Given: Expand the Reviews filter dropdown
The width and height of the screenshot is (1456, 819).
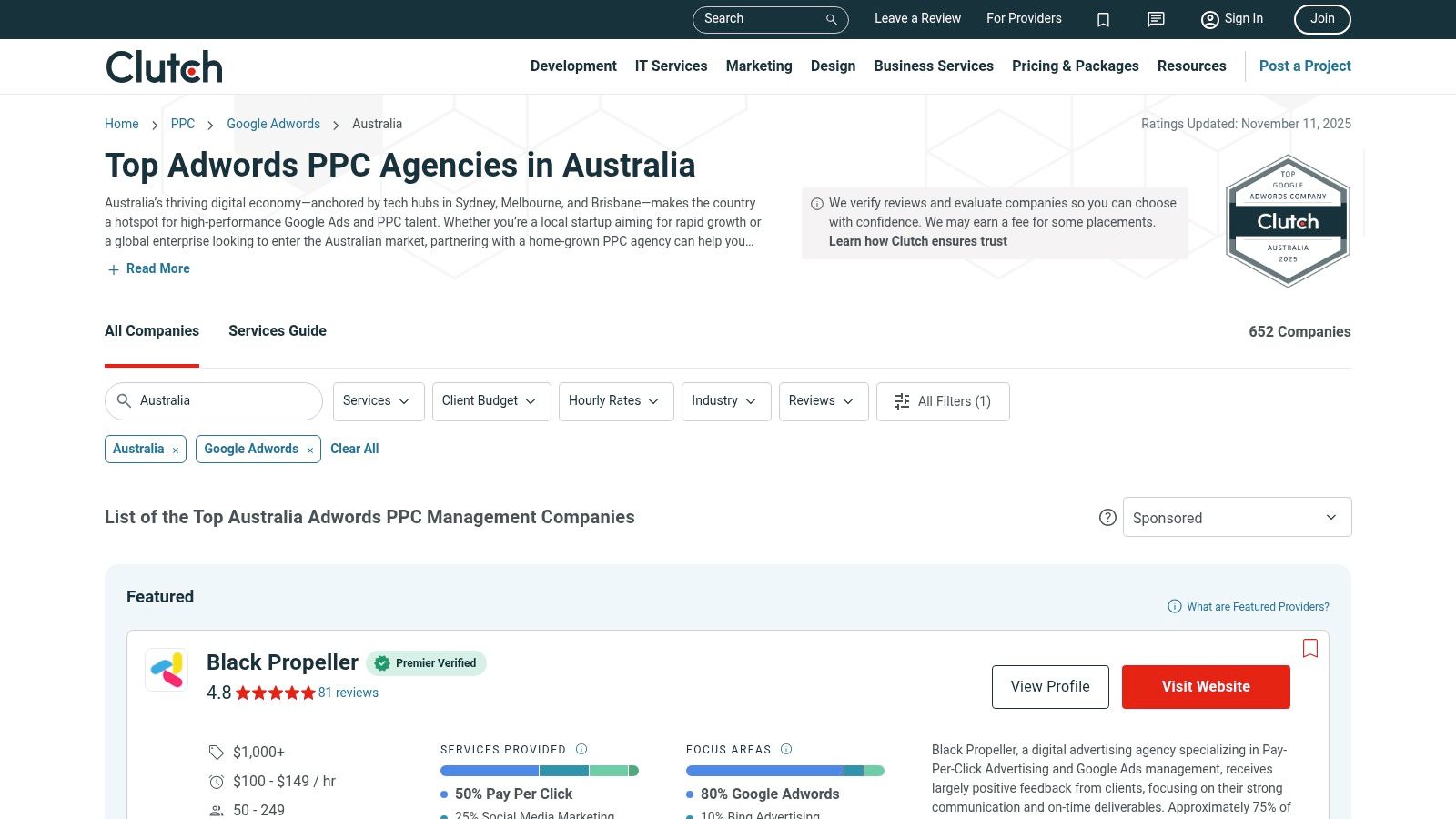Looking at the screenshot, I should [x=824, y=401].
